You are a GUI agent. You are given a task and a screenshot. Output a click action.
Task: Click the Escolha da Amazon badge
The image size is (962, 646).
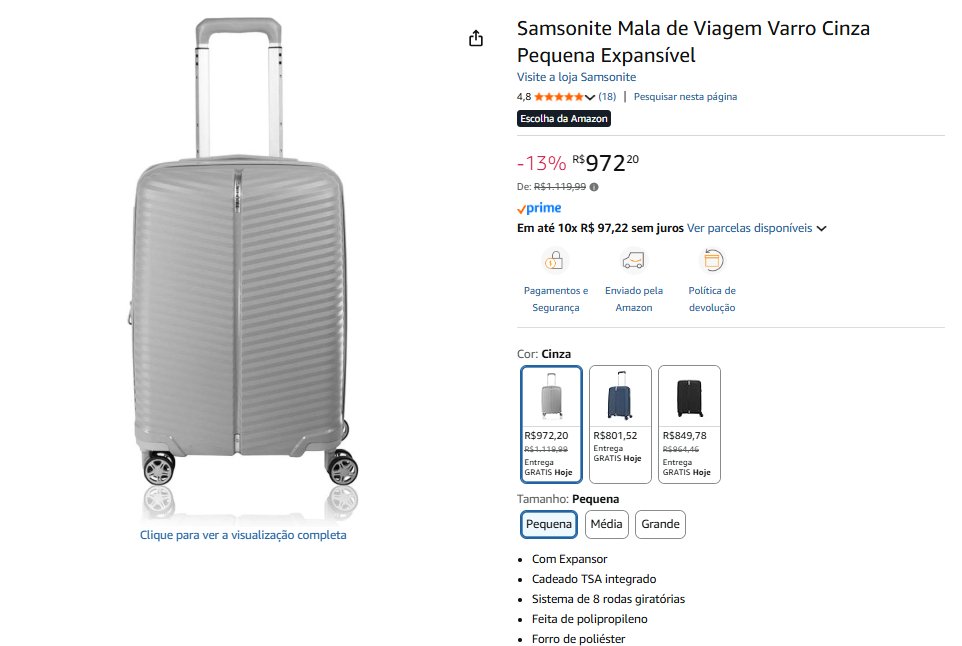pos(563,118)
